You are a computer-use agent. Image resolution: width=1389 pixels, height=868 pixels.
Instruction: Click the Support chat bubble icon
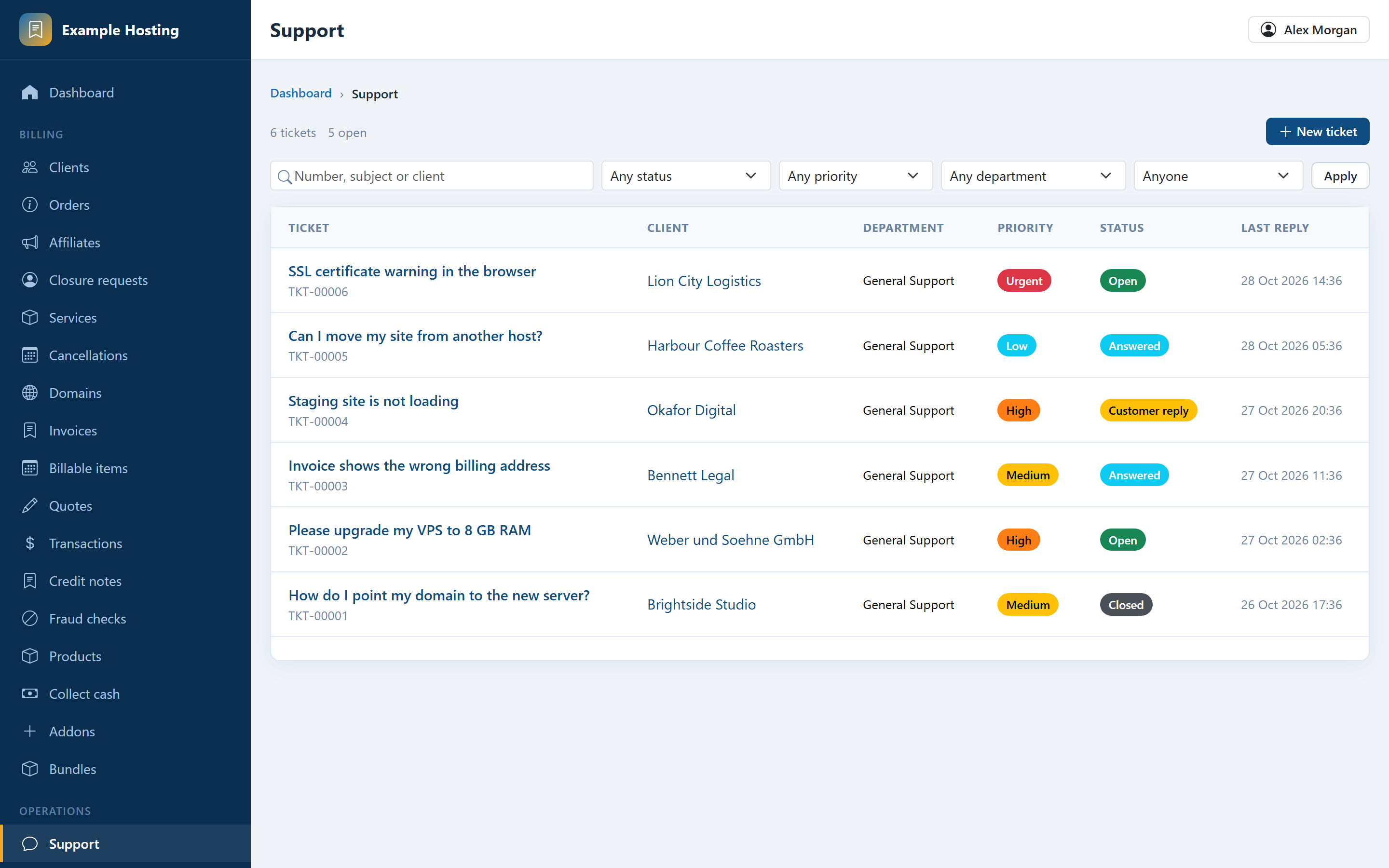[30, 844]
